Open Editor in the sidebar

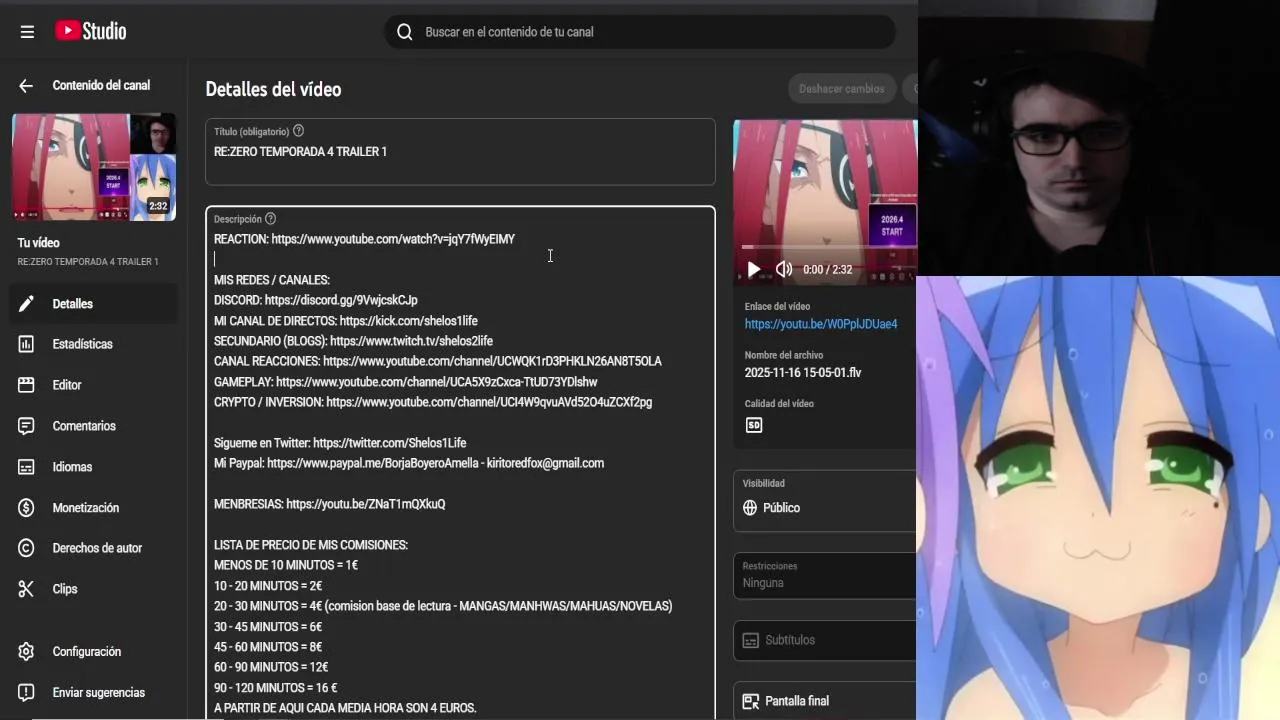[x=94, y=385]
